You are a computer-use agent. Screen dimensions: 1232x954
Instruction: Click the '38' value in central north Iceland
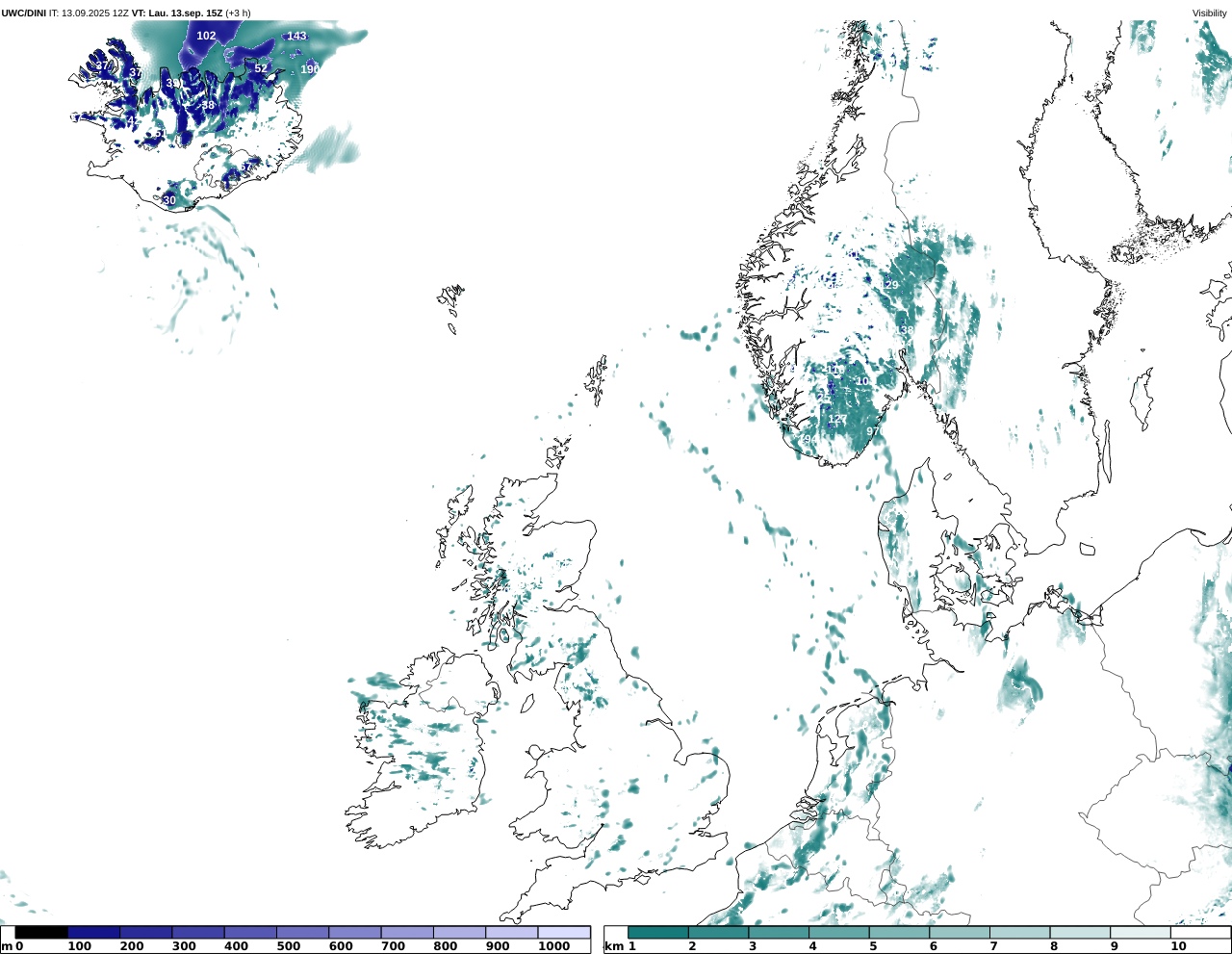pos(208,105)
